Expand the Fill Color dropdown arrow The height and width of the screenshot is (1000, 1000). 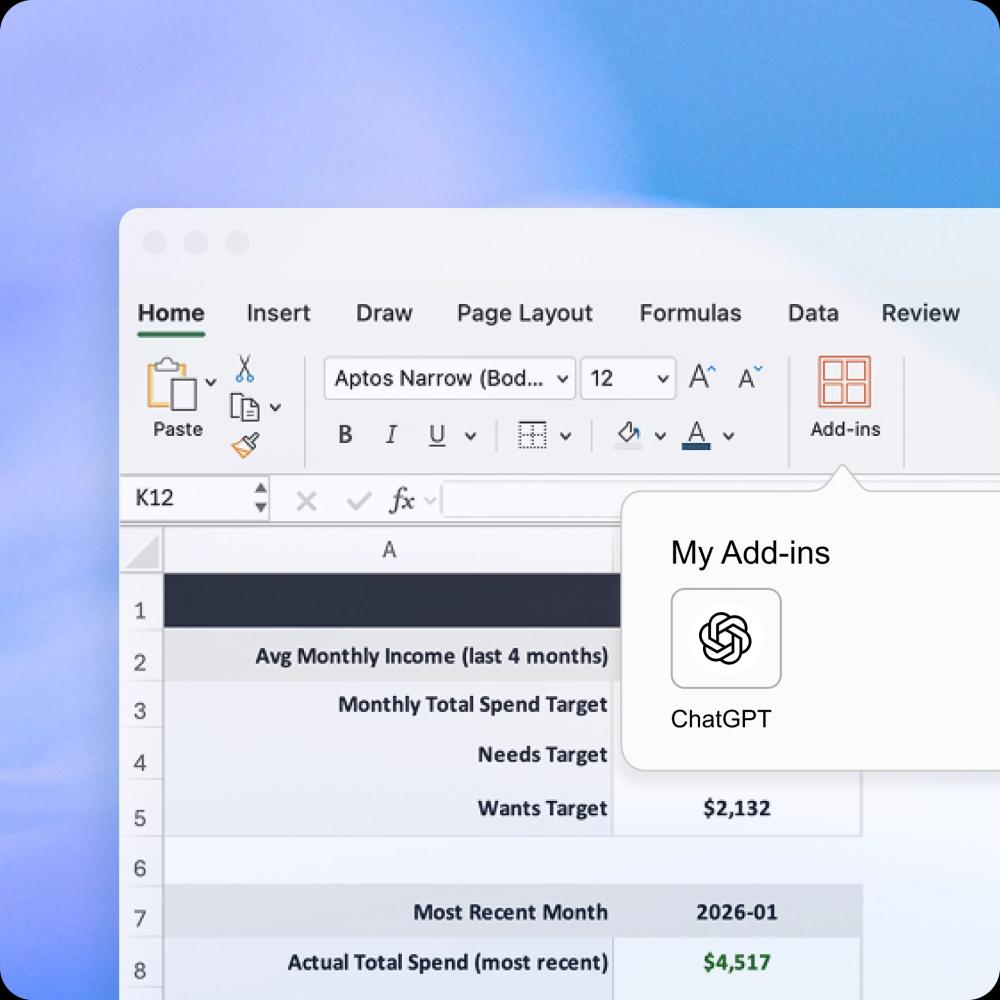pos(660,436)
